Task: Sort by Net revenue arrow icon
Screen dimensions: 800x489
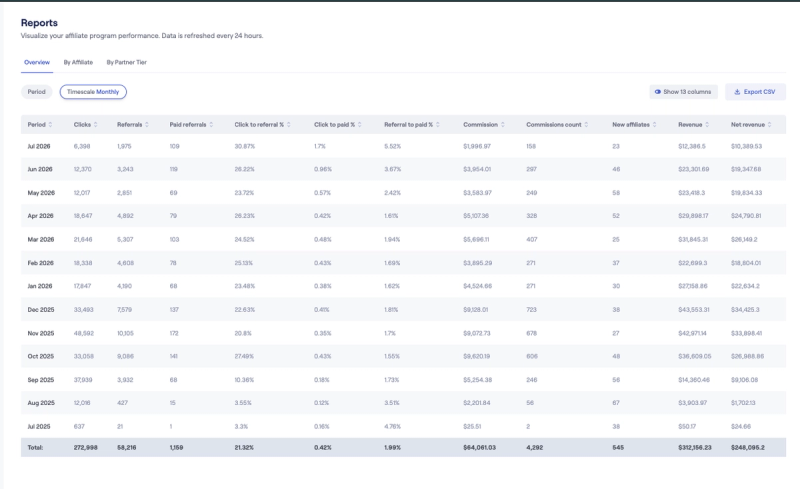Action: pyautogui.click(x=769, y=125)
